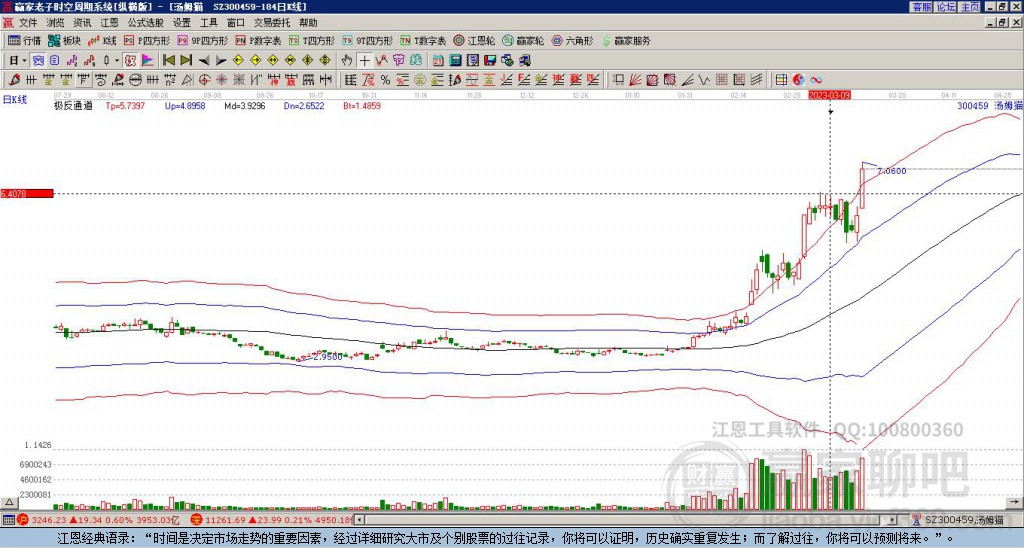The width and height of the screenshot is (1024, 548).
Task: Click the percent sign tool icon
Action: click(385, 79)
